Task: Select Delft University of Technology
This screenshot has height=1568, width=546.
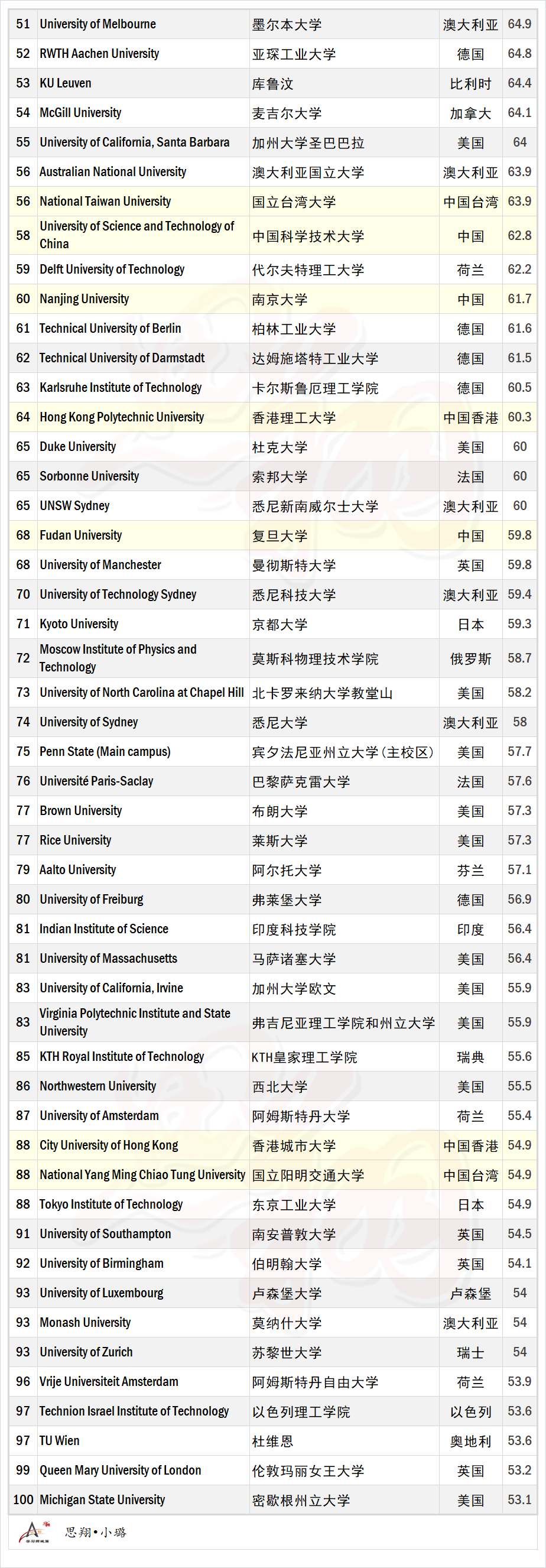Action: point(112,270)
